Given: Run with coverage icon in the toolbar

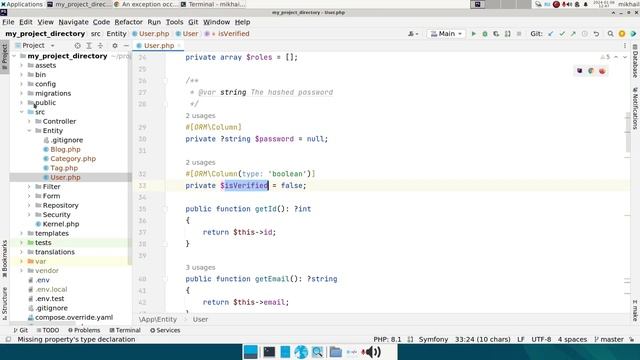Looking at the screenshot, I should [496, 34].
